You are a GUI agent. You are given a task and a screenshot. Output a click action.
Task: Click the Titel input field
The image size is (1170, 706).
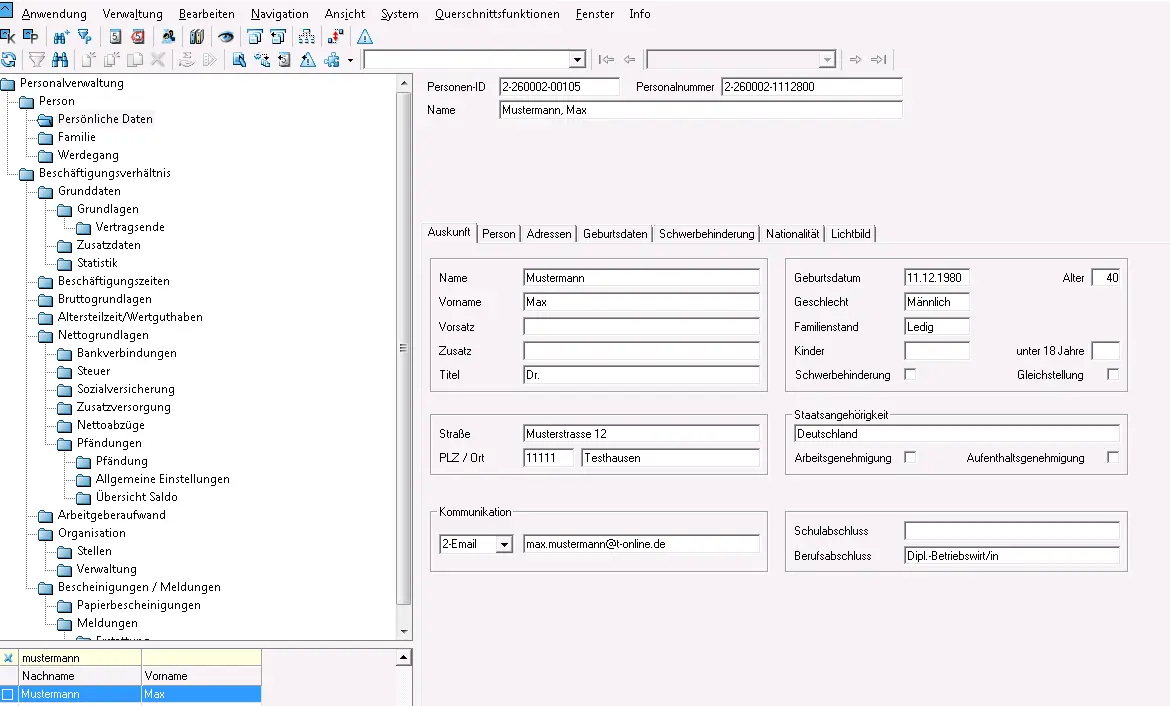pos(641,375)
